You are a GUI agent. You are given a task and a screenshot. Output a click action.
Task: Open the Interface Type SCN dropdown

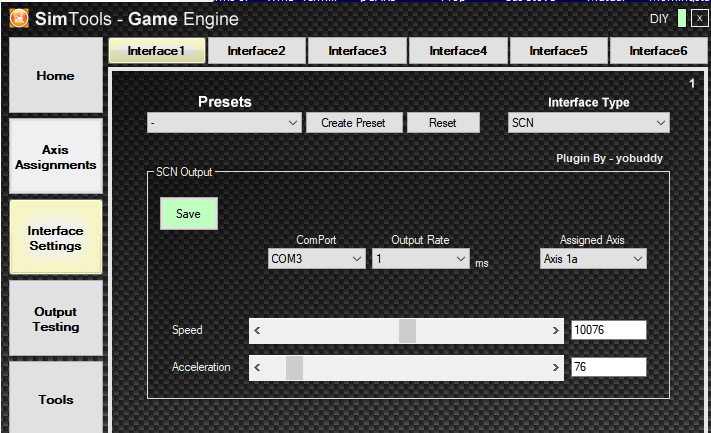[x=589, y=123]
